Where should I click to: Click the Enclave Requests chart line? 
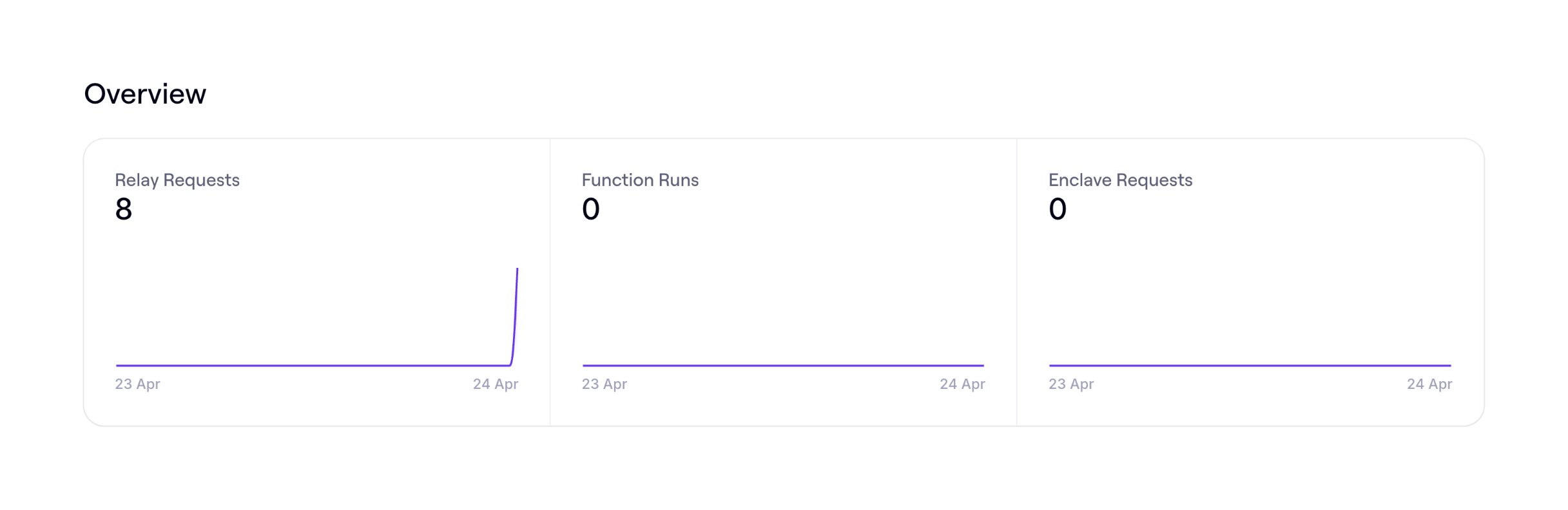coord(1250,365)
